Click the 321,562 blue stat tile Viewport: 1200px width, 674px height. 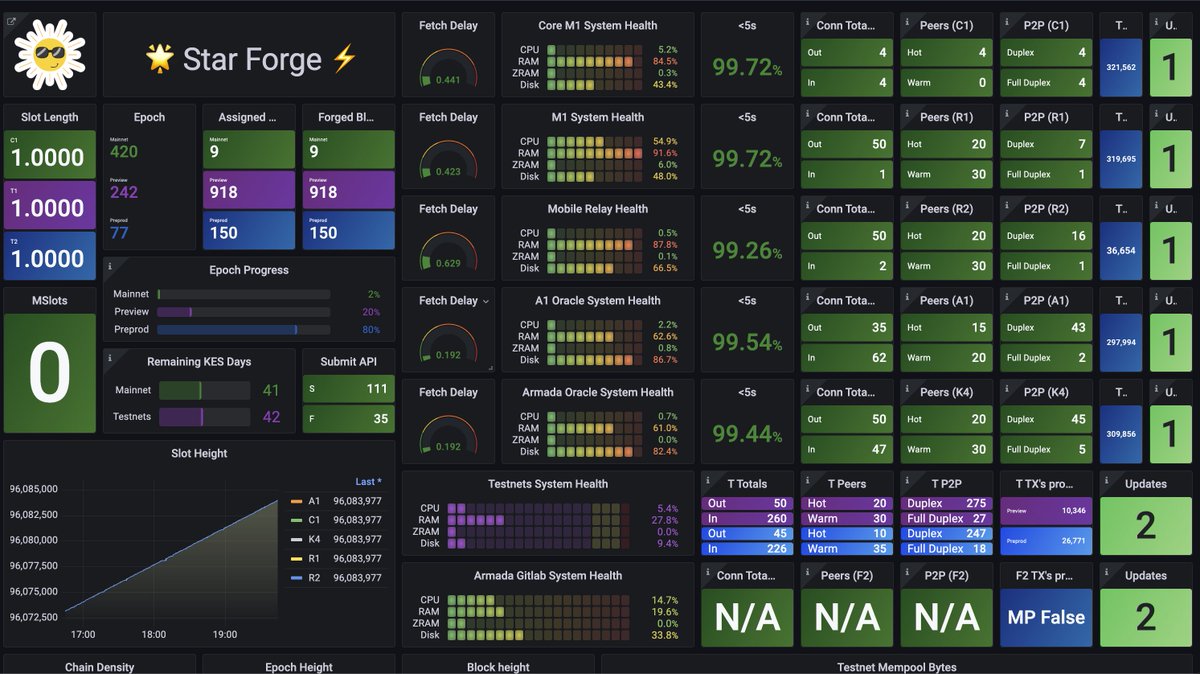[x=1120, y=68]
